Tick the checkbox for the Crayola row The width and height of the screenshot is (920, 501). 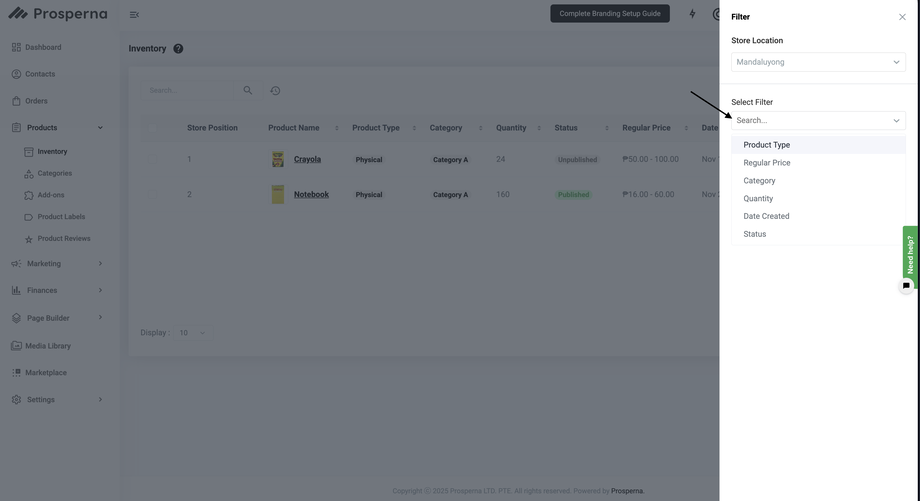point(153,159)
